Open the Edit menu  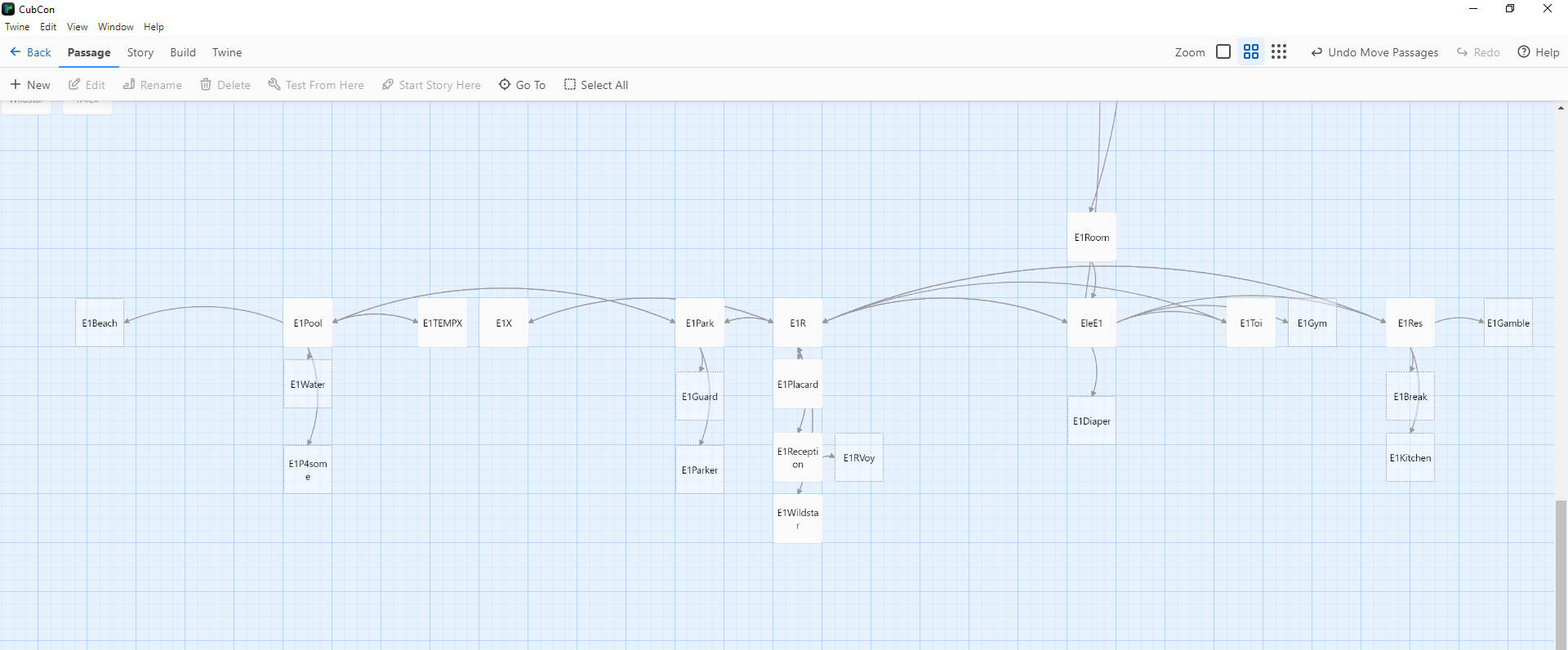[48, 27]
